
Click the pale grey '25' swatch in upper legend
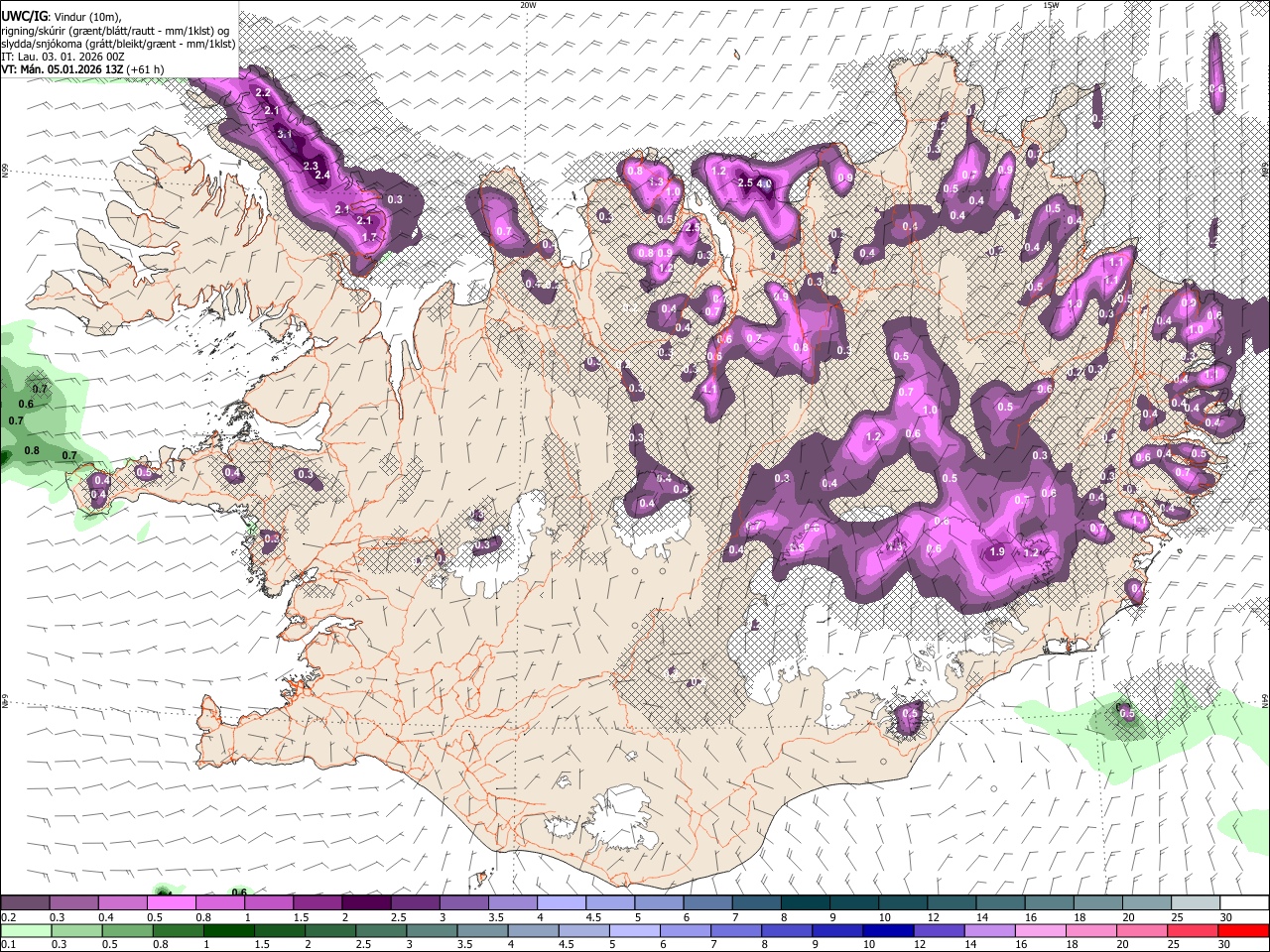tap(1196, 903)
